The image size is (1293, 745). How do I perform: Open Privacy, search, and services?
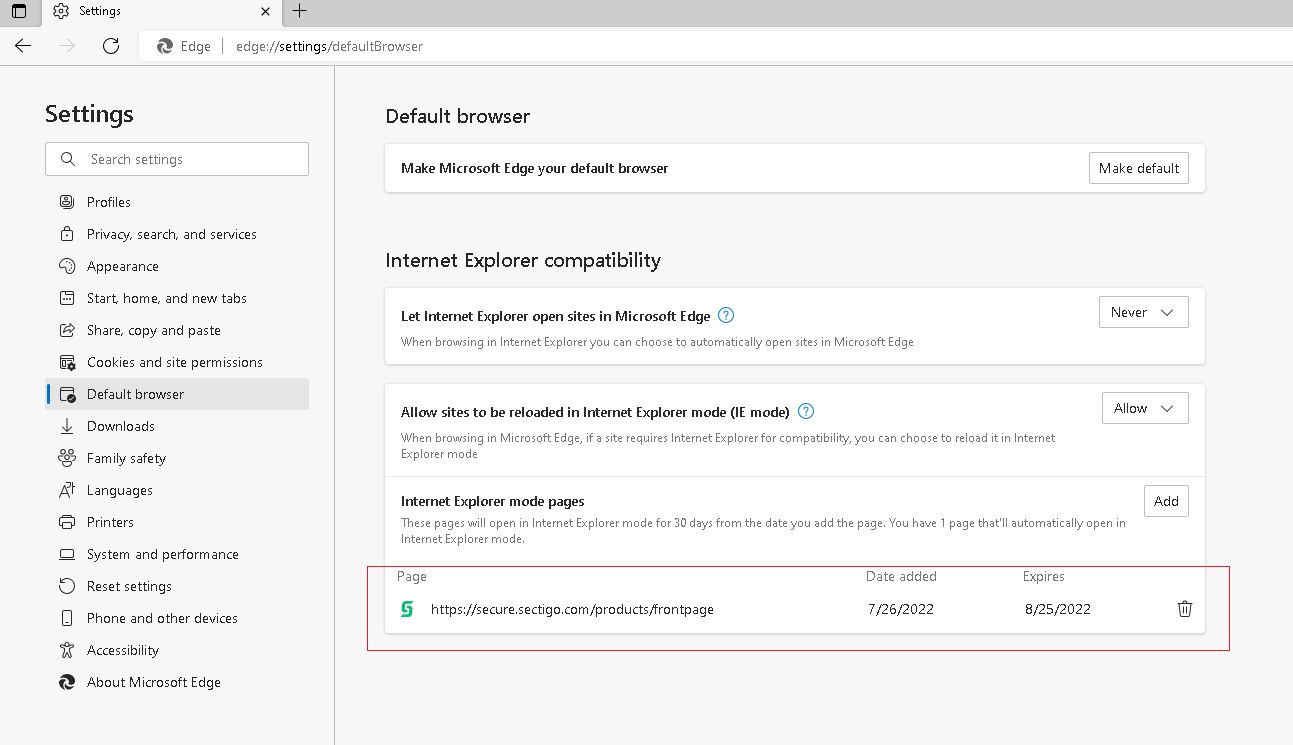pyautogui.click(x=177, y=234)
